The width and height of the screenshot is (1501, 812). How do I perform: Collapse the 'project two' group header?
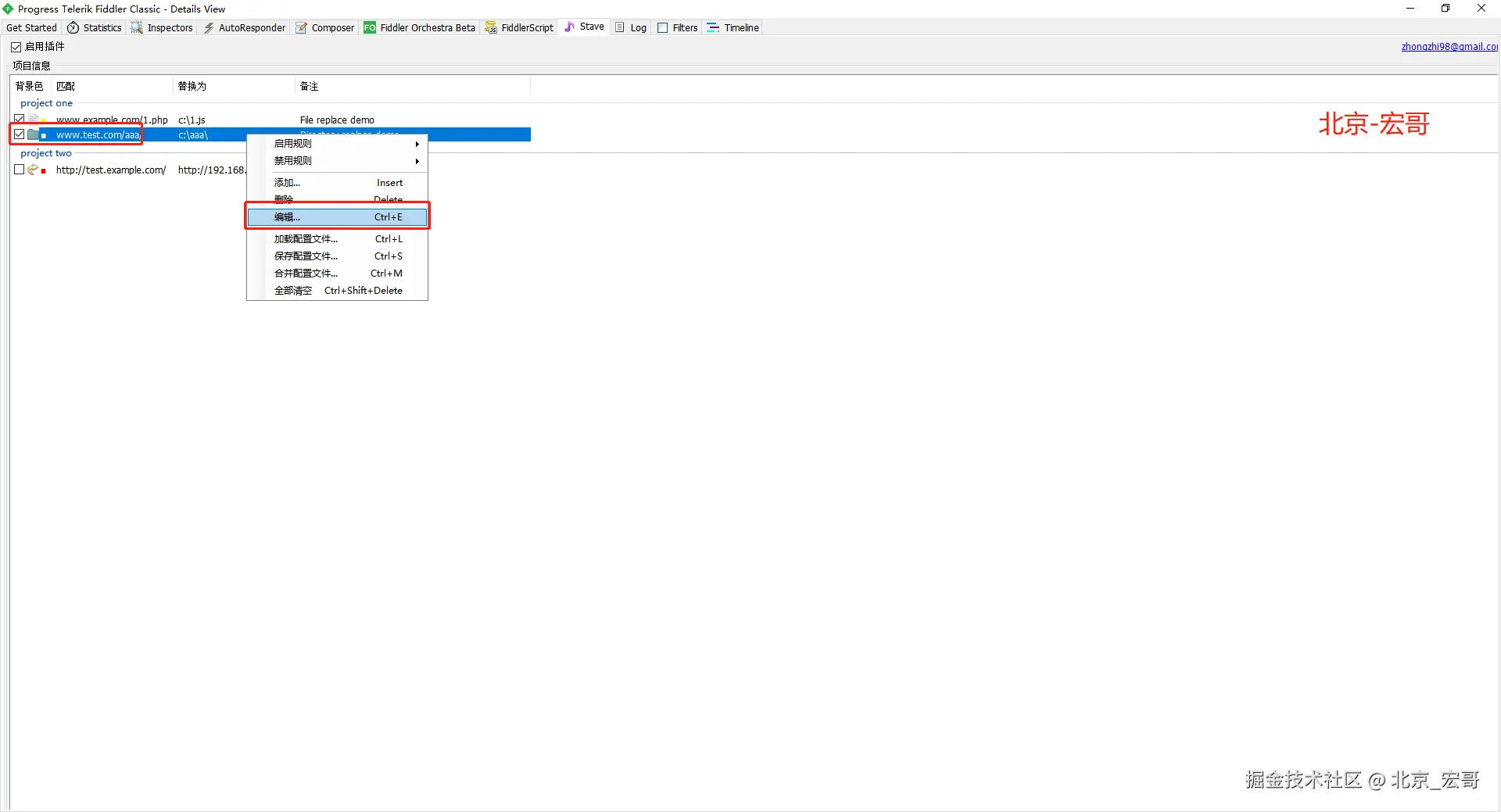46,153
